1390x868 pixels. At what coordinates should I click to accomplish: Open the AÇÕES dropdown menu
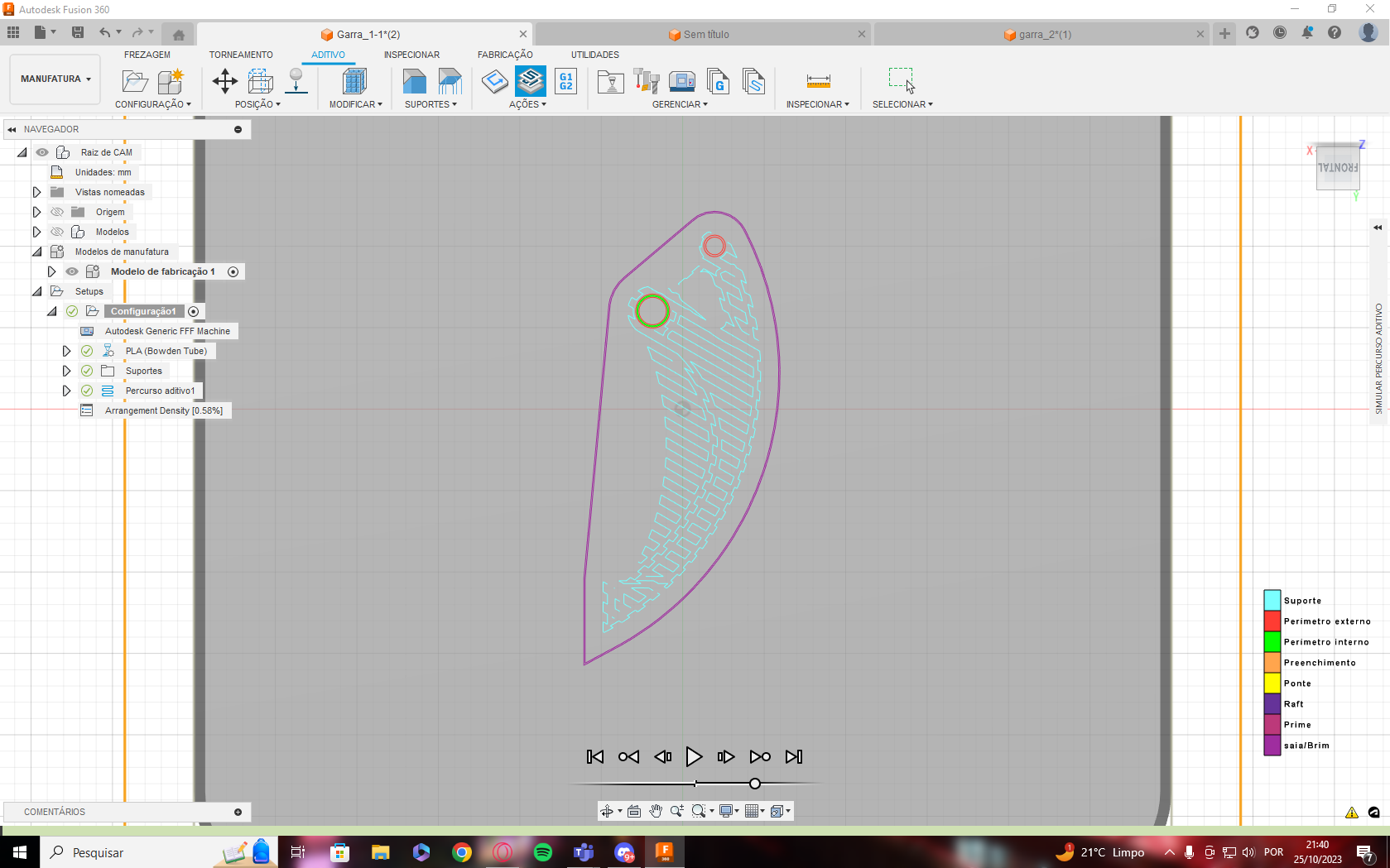527,104
